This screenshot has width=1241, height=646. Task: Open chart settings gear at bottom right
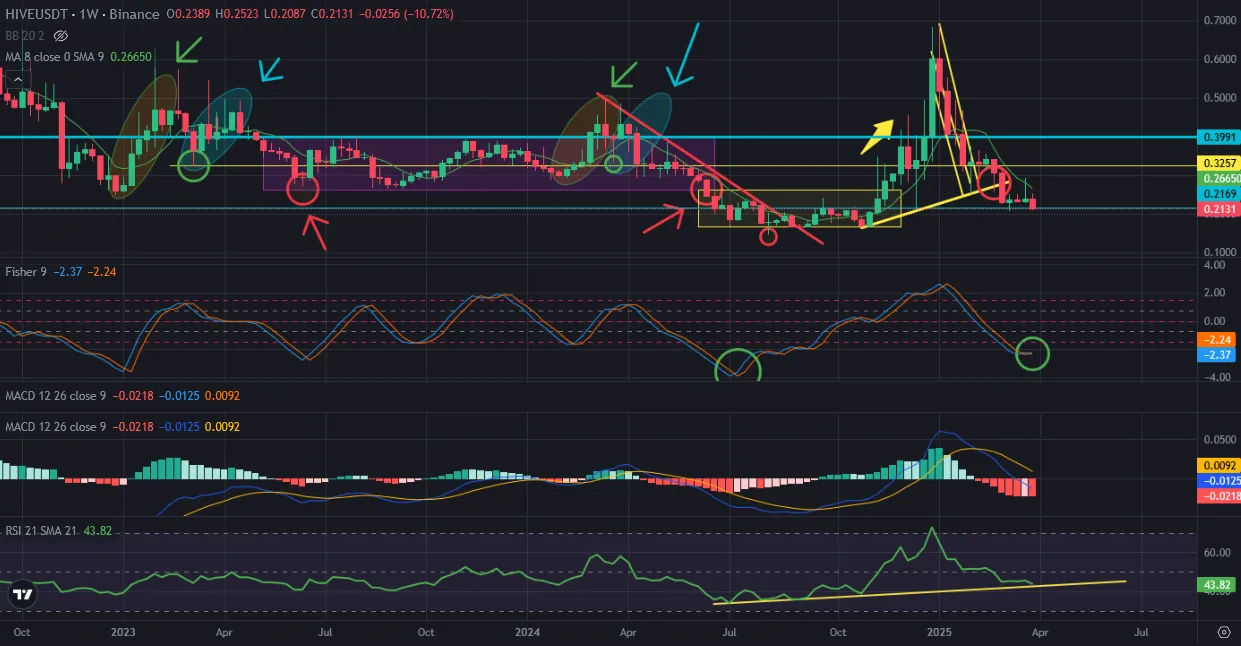1224,632
